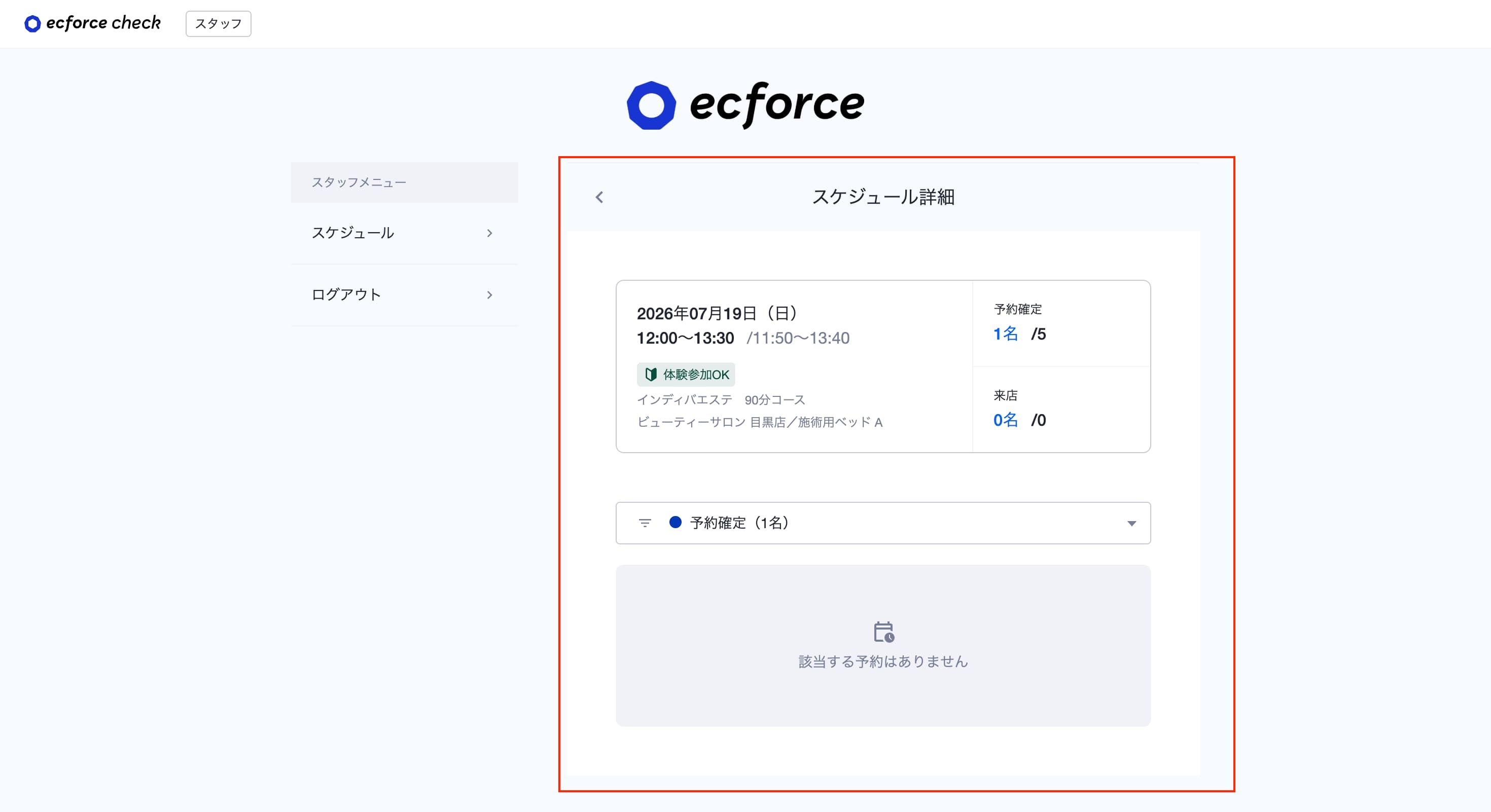The width and height of the screenshot is (1491, 812).
Task: Click the 該当する予約はありません message
Action: [883, 661]
